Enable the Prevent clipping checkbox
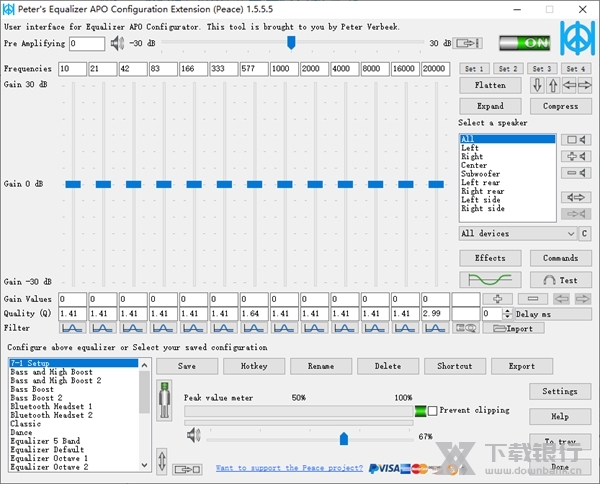The image size is (600, 484). 433,411
